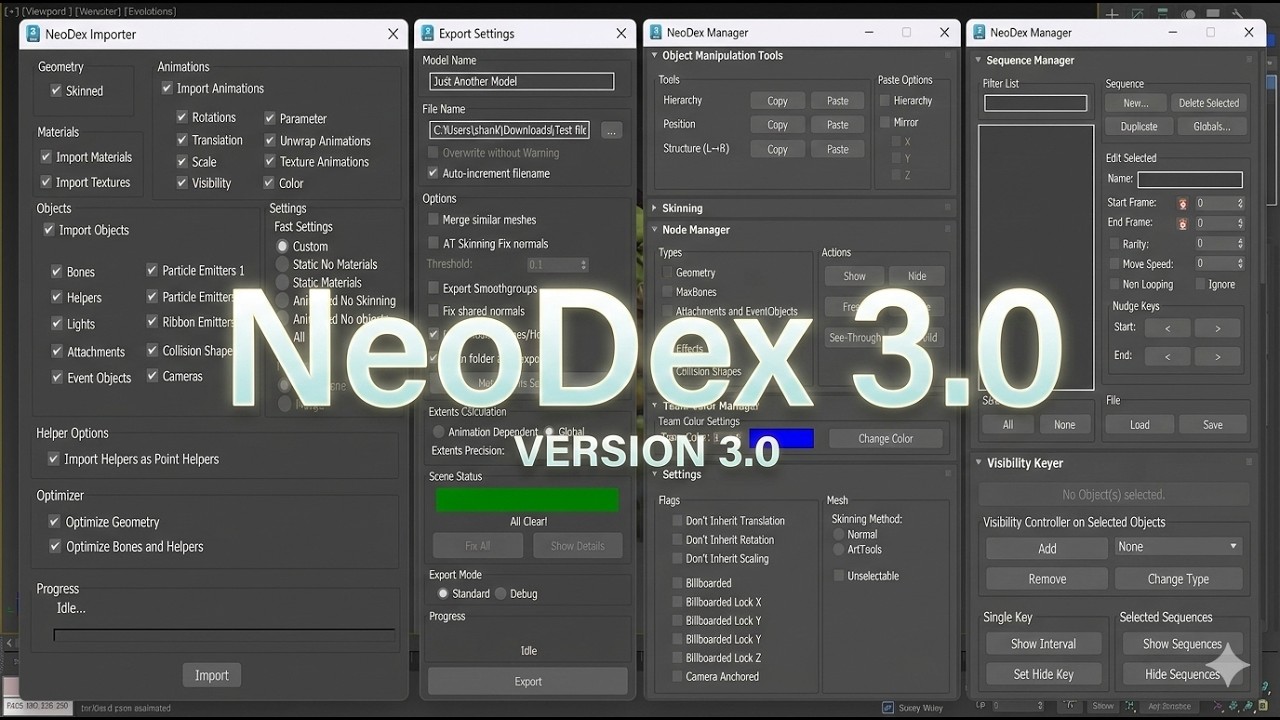The width and height of the screenshot is (1280, 720).
Task: Click the File Name path field
Action: (x=510, y=130)
